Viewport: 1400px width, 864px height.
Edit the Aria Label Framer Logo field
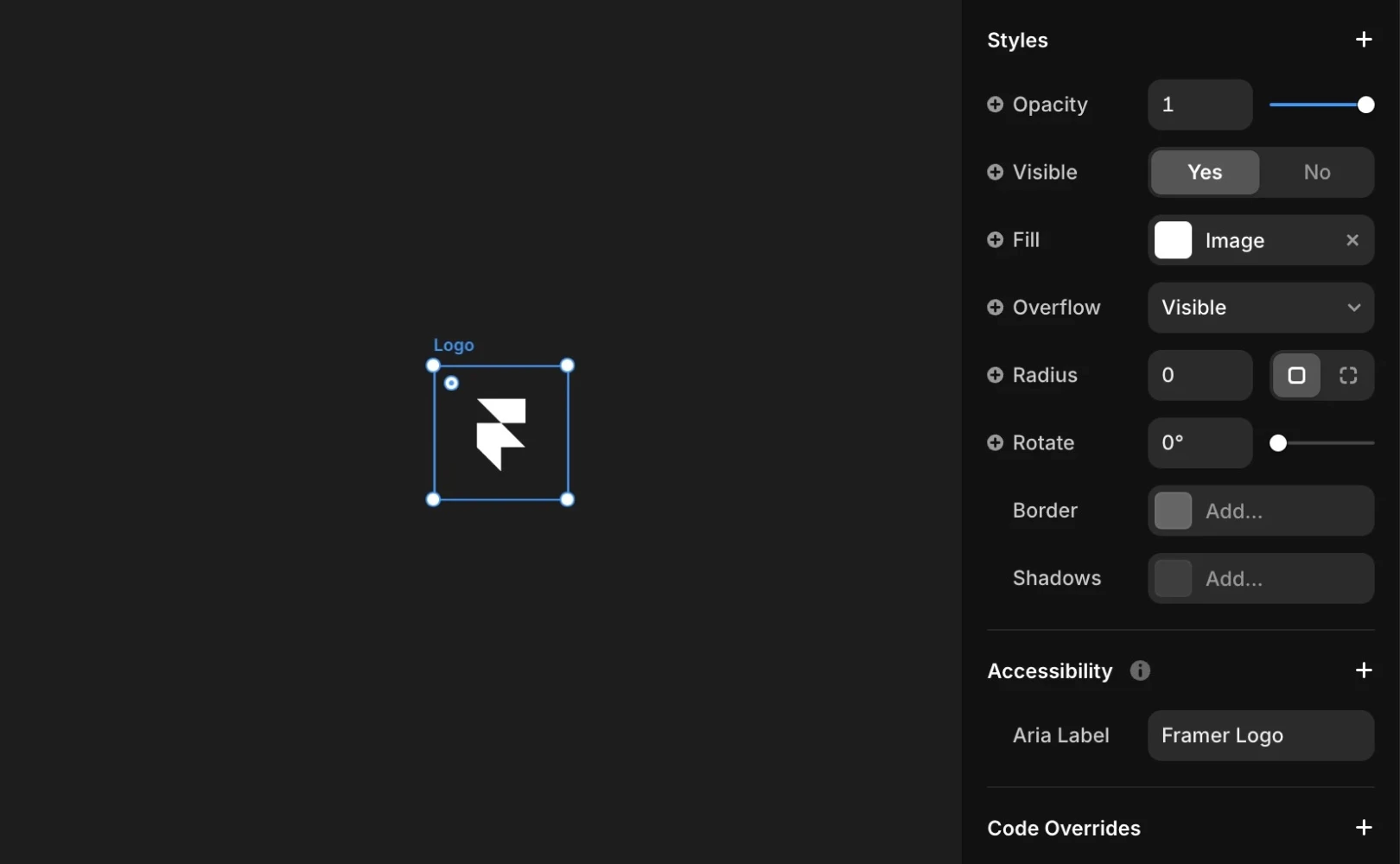coord(1261,735)
